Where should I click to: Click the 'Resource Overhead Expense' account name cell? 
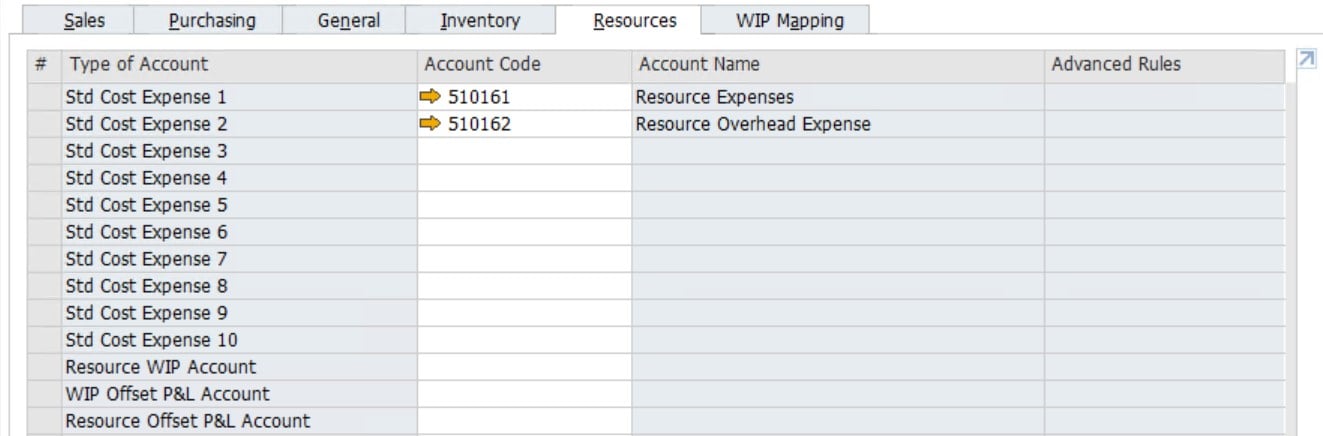838,124
